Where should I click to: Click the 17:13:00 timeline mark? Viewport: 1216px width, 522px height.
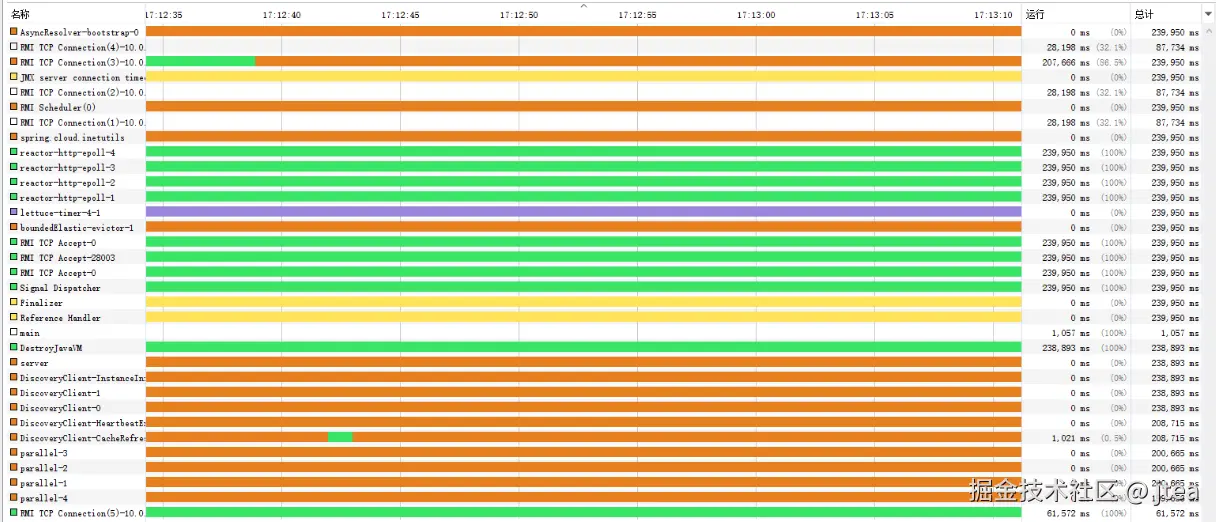(756, 15)
